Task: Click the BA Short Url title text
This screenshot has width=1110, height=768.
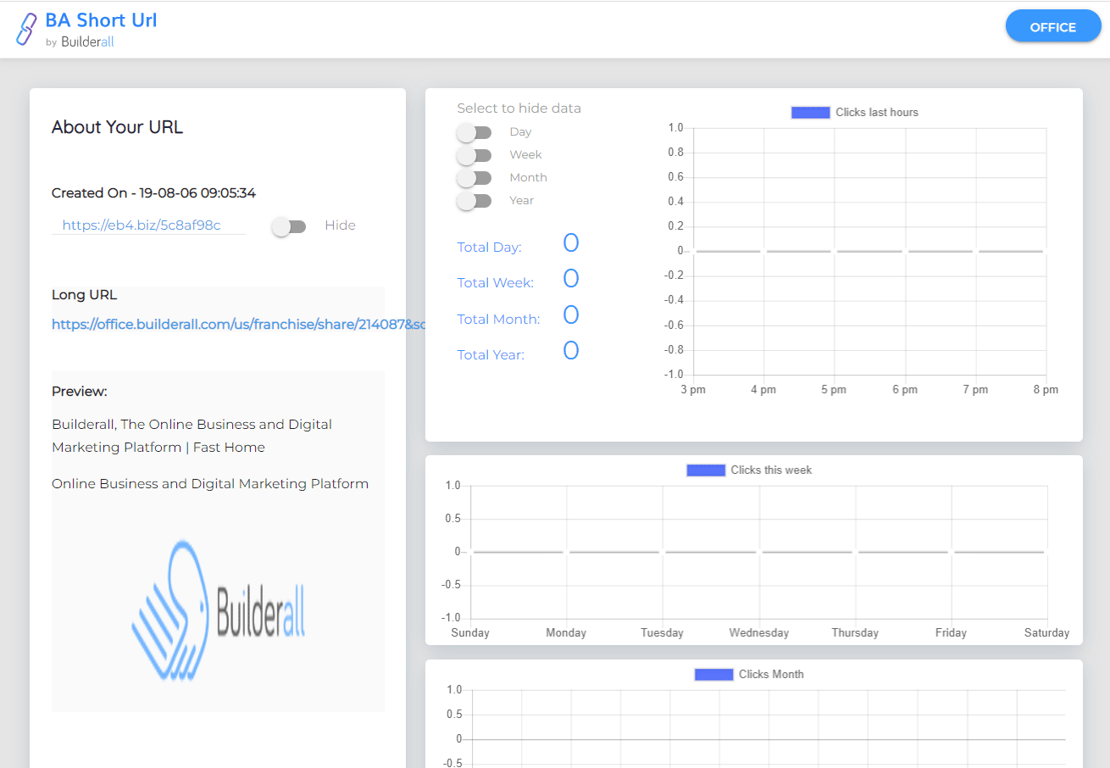Action: click(x=101, y=21)
